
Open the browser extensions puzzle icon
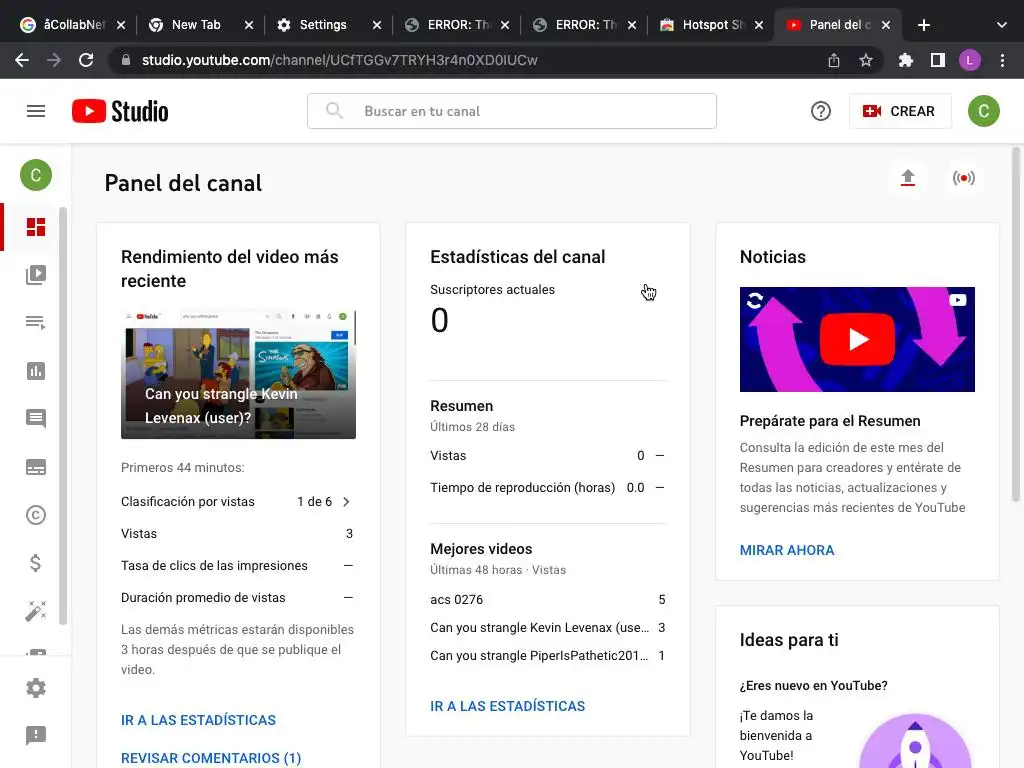point(906,61)
